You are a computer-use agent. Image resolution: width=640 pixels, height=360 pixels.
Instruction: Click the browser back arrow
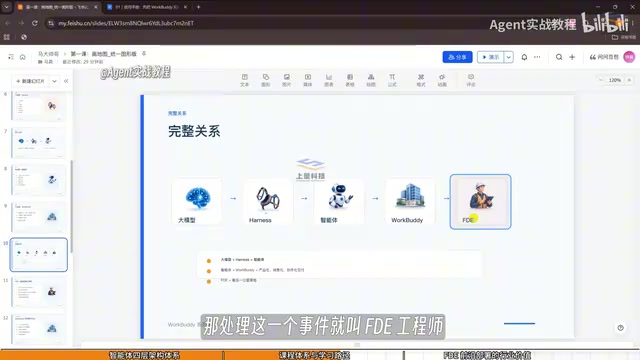7,23
